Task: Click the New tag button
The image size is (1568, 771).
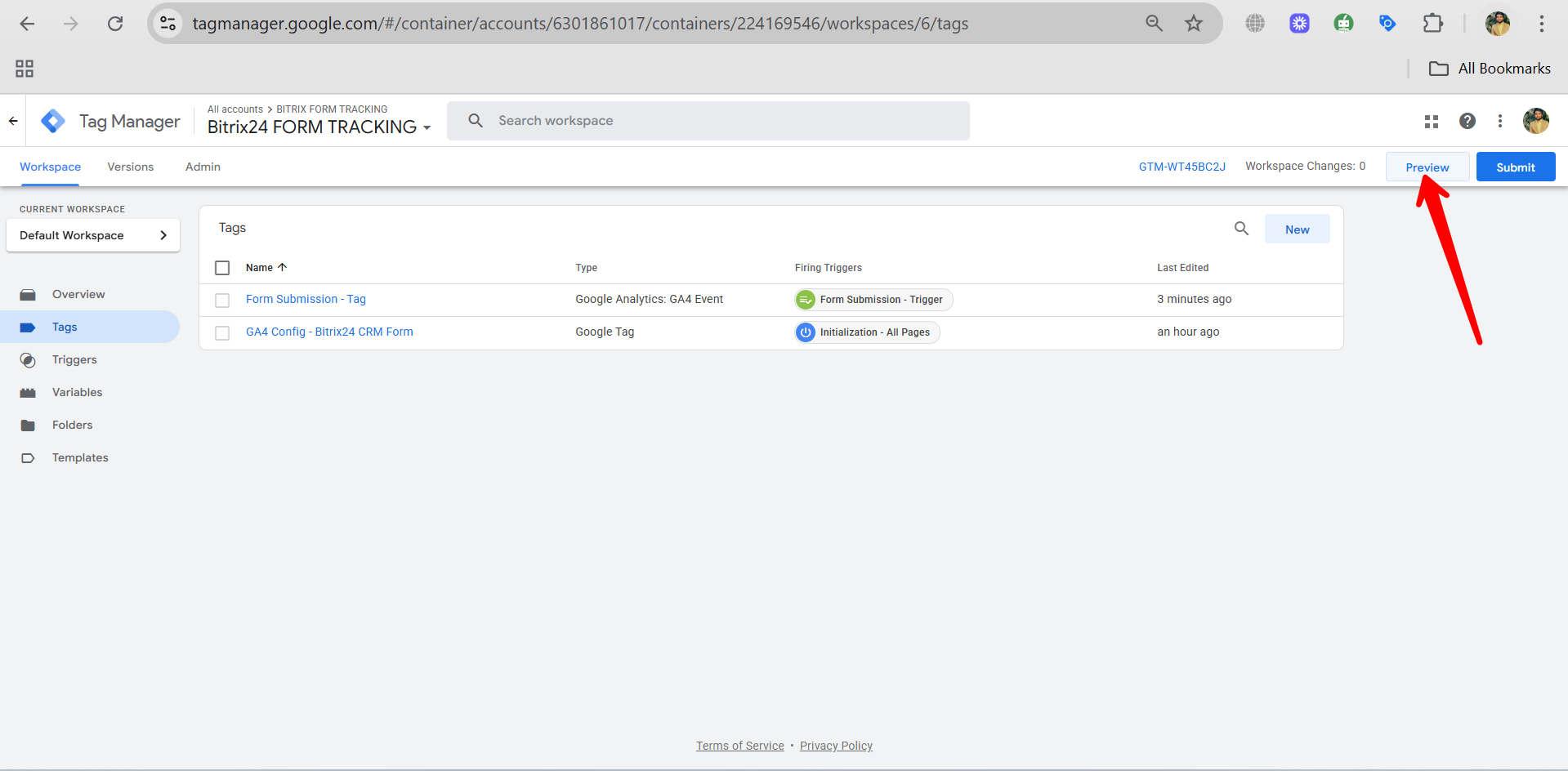Action: [x=1298, y=229]
